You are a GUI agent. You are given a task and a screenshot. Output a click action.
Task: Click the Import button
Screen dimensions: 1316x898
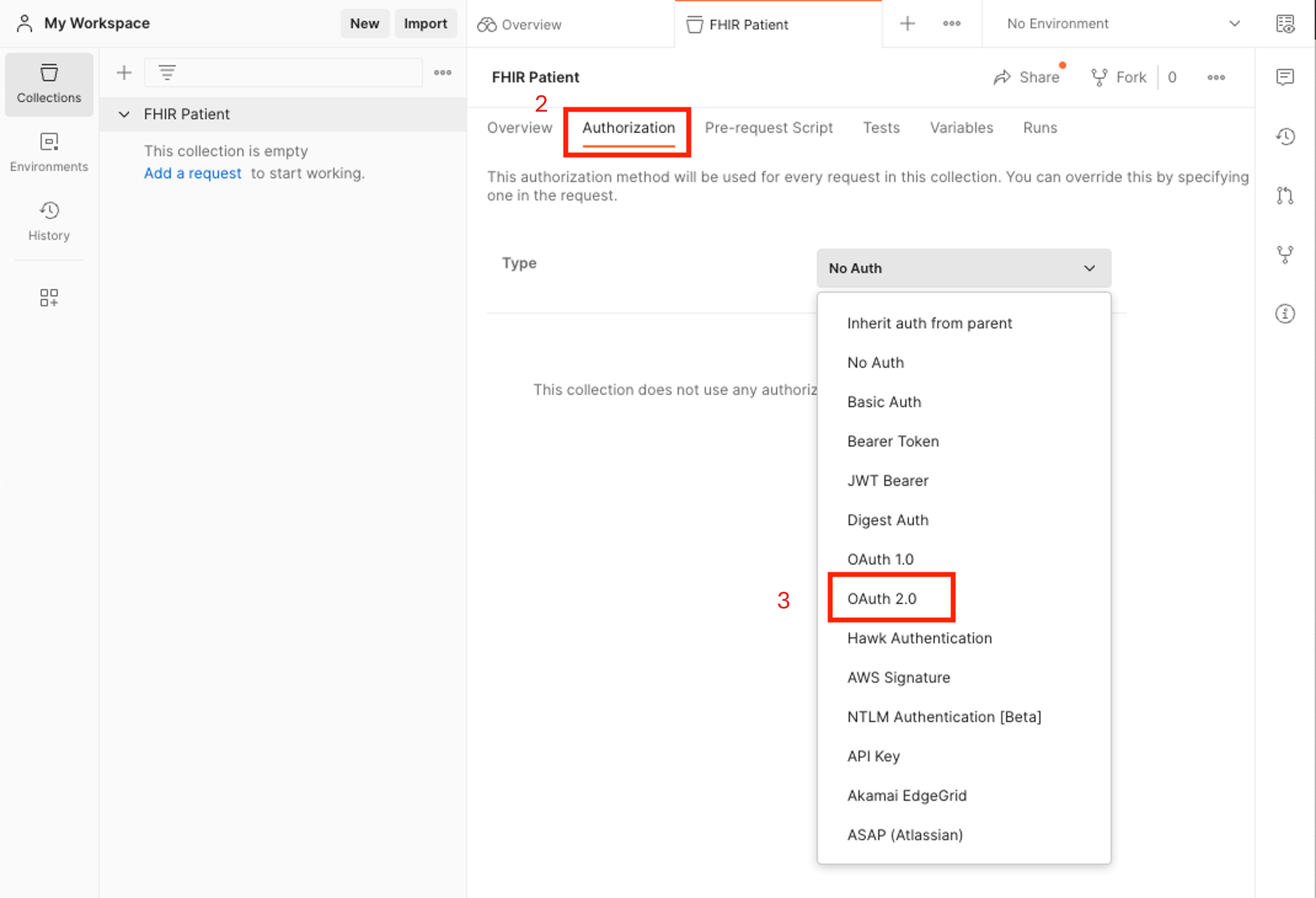point(425,23)
